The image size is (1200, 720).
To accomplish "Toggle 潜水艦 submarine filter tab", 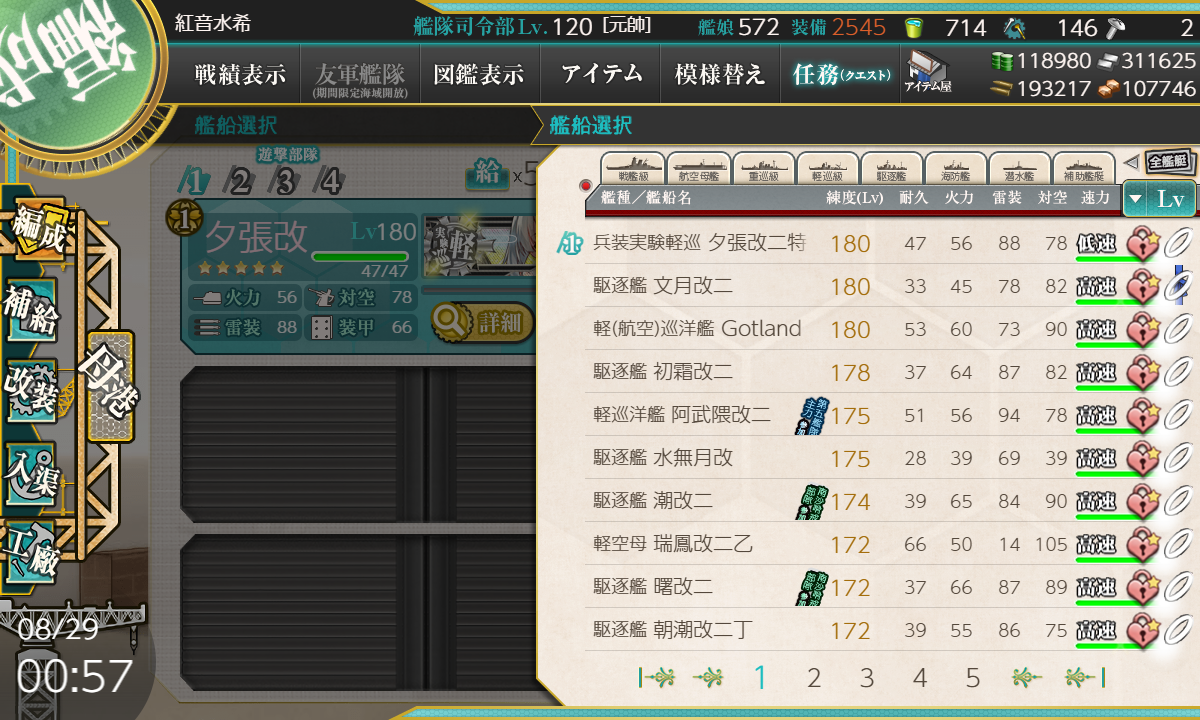I will [1019, 167].
